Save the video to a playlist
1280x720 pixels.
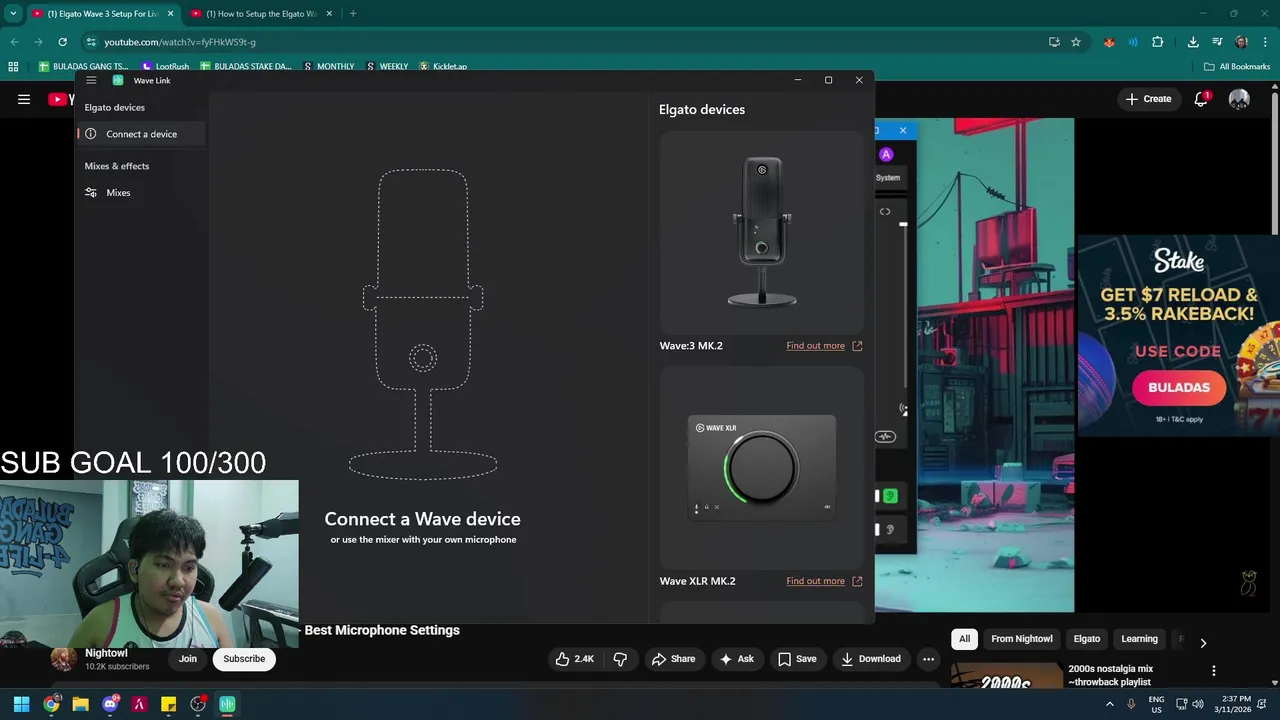tap(797, 659)
